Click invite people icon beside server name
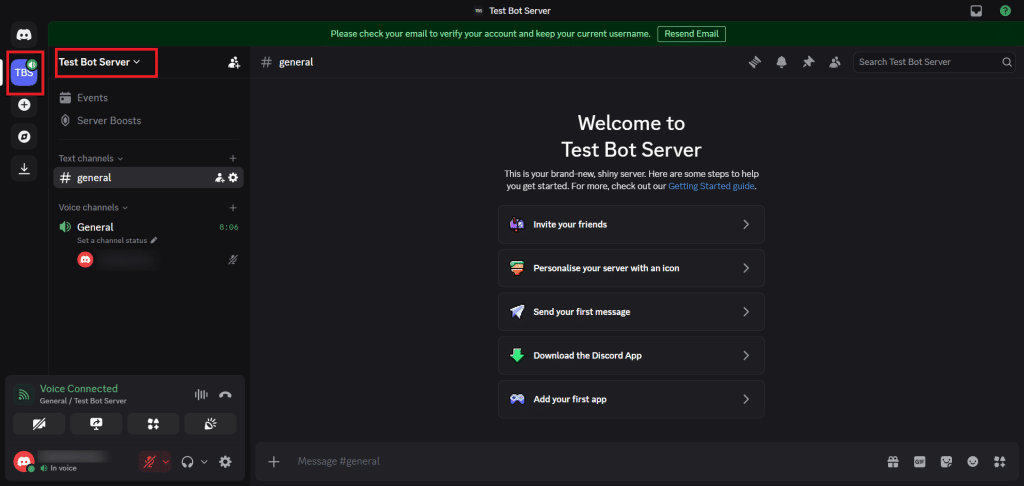Screen dimensions: 1024x486 (x=234, y=63)
